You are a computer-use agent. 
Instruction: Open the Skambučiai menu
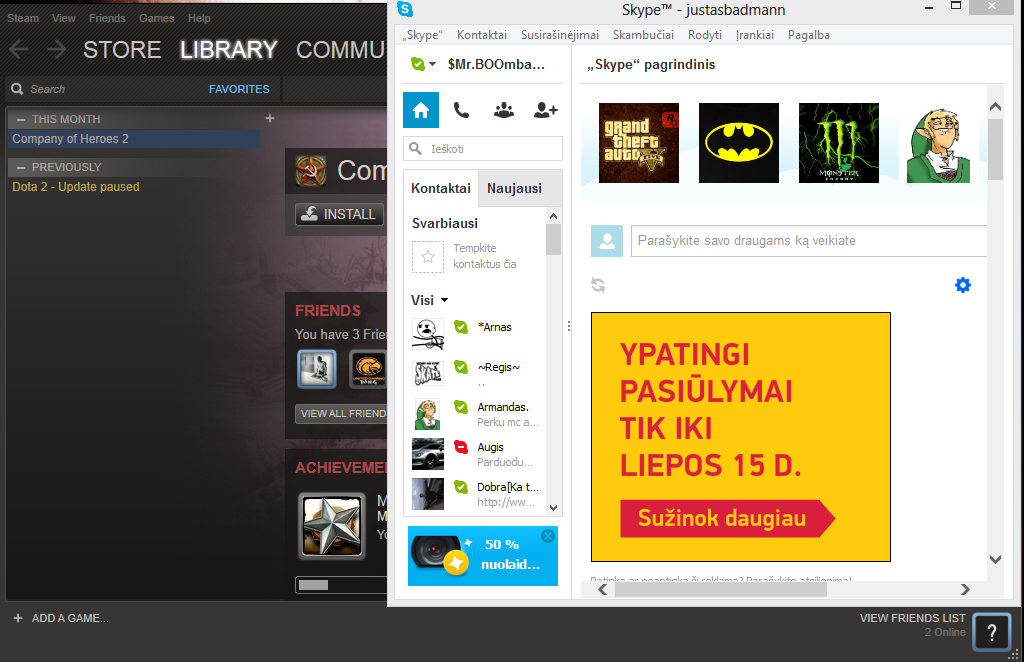[643, 35]
